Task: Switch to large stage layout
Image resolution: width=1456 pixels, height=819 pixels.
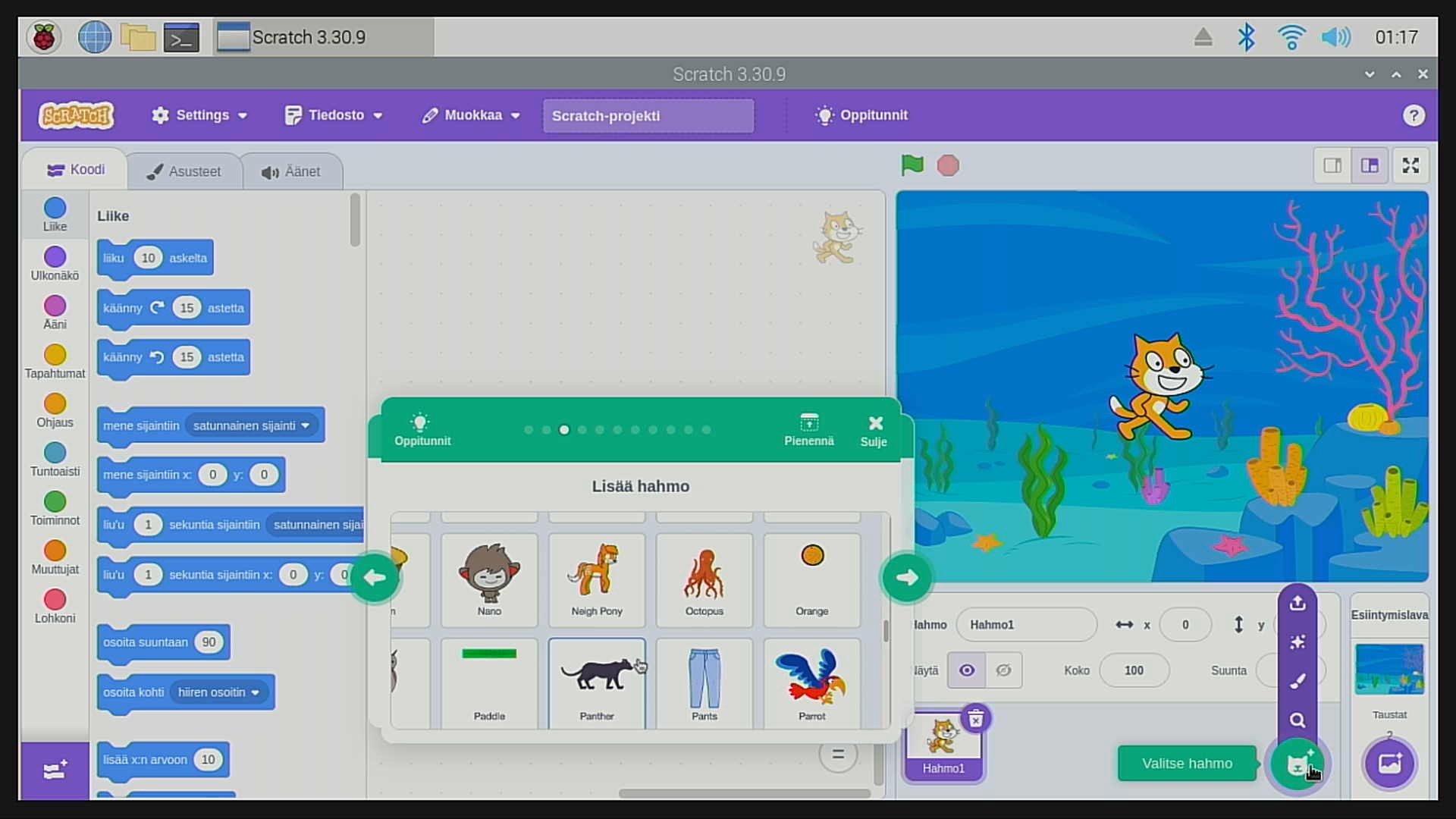Action: (x=1370, y=165)
